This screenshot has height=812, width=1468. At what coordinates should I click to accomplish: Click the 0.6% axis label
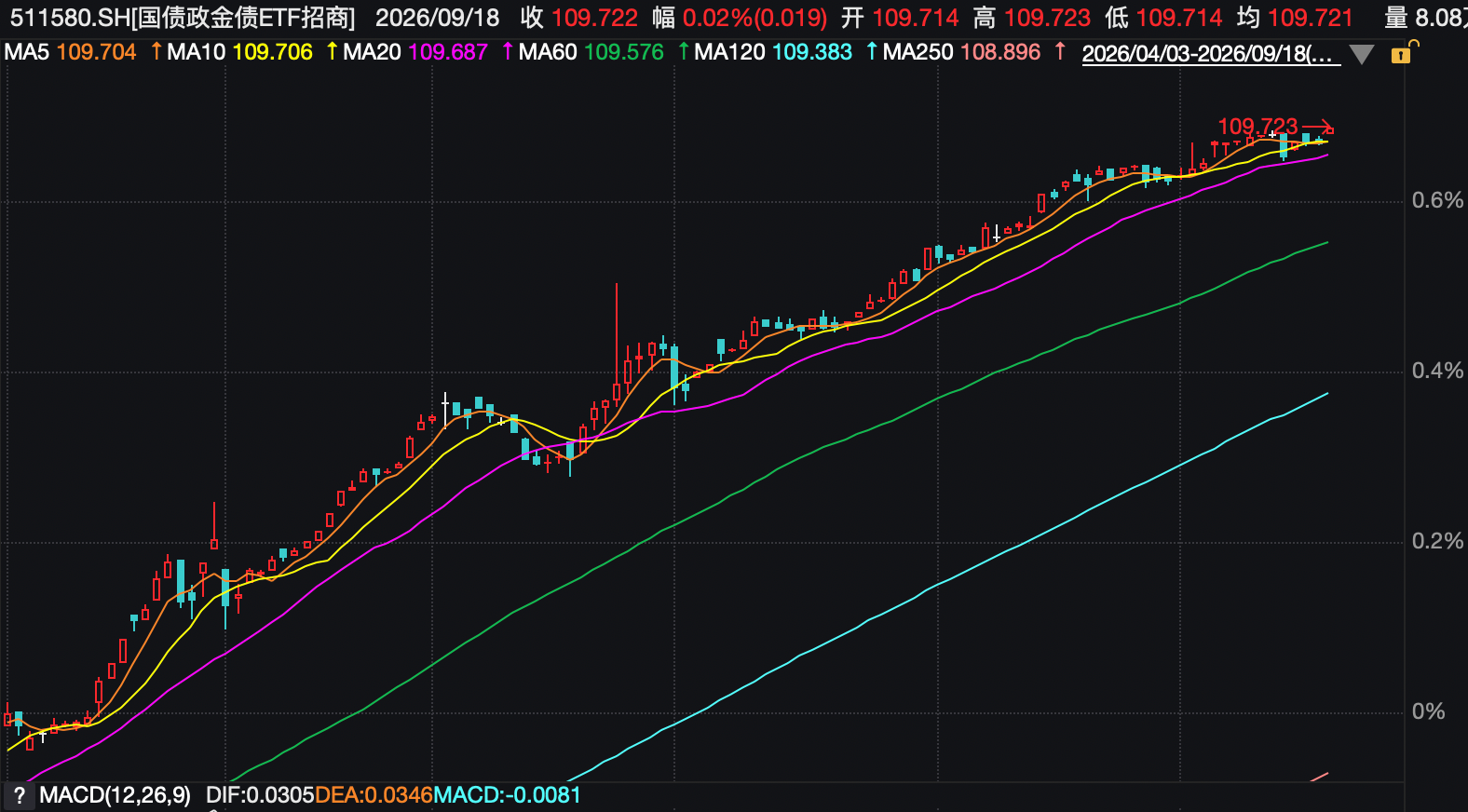tap(1437, 201)
